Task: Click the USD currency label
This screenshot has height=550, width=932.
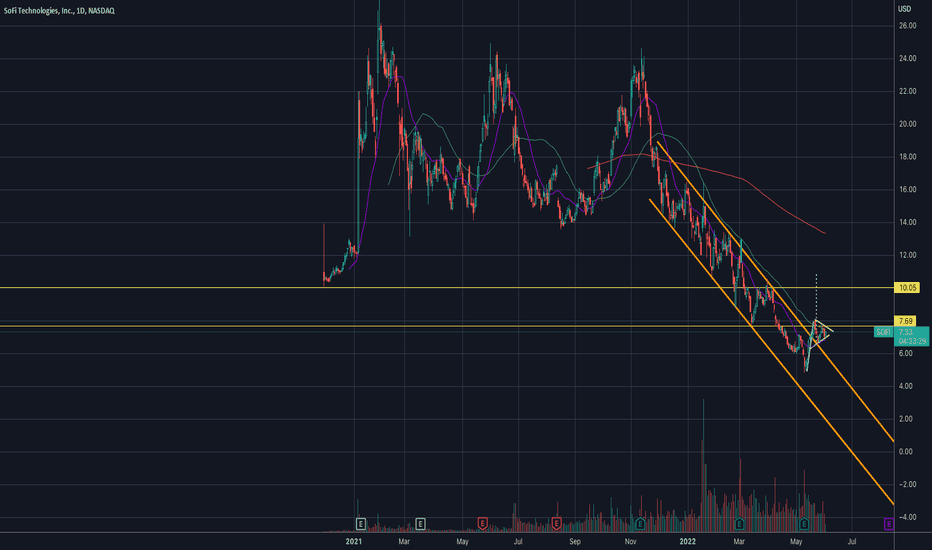Action: [904, 8]
